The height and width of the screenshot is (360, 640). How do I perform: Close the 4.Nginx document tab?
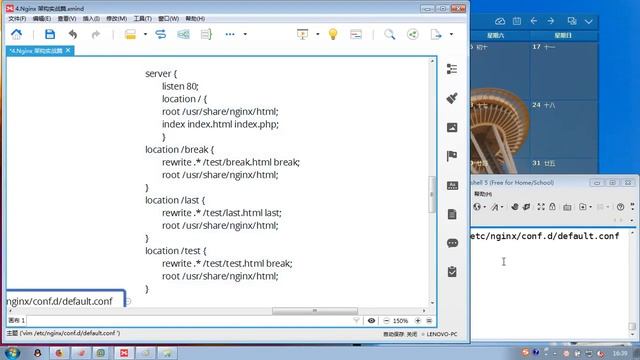pyautogui.click(x=68, y=50)
